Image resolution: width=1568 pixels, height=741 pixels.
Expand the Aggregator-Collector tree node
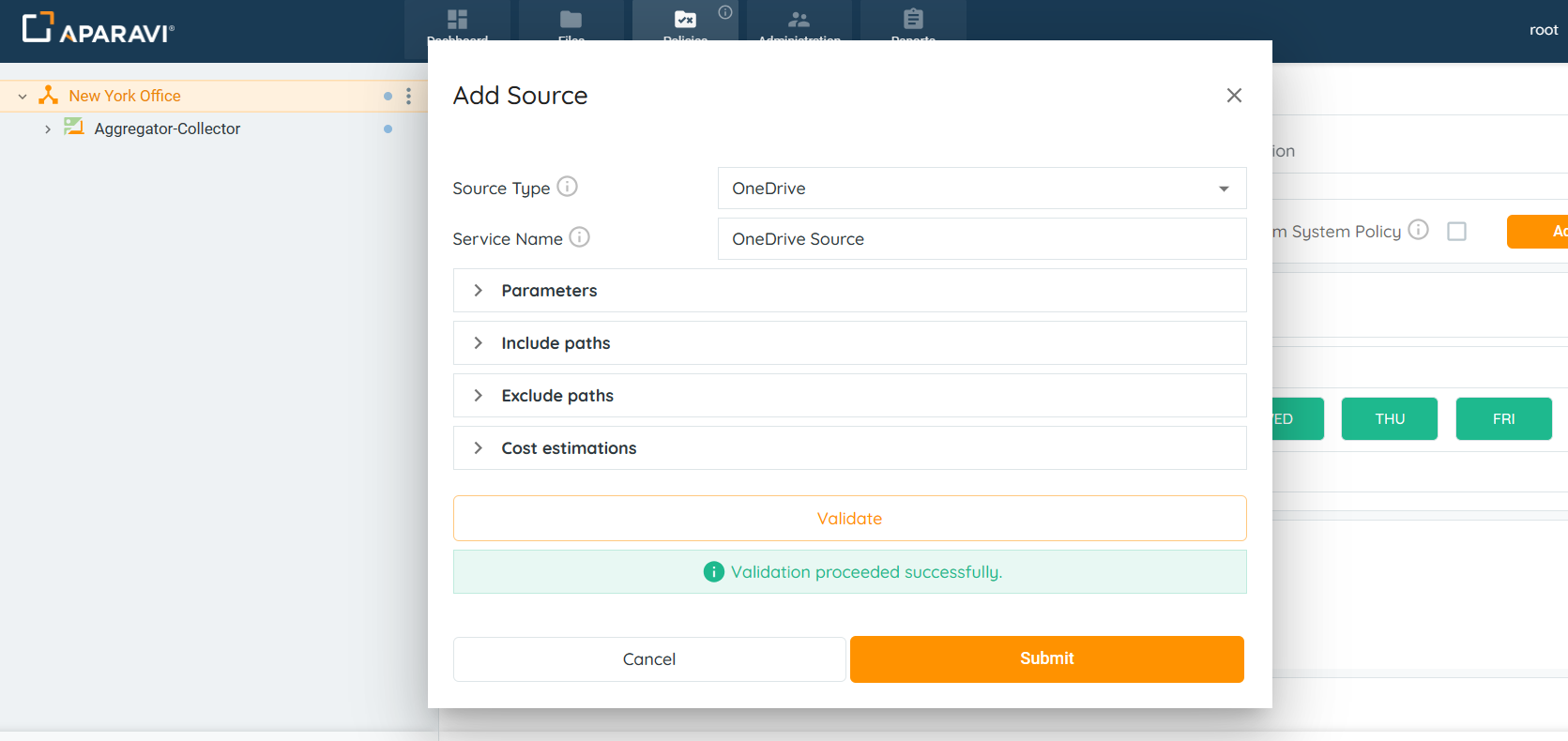coord(48,129)
